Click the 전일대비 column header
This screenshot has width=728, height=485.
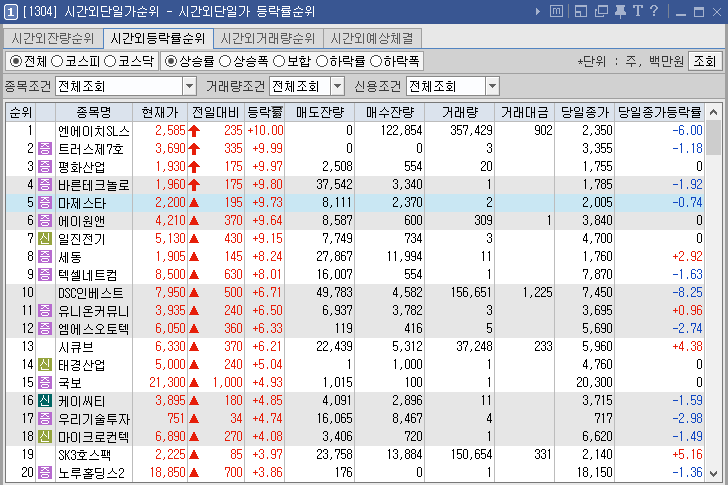[x=216, y=112]
